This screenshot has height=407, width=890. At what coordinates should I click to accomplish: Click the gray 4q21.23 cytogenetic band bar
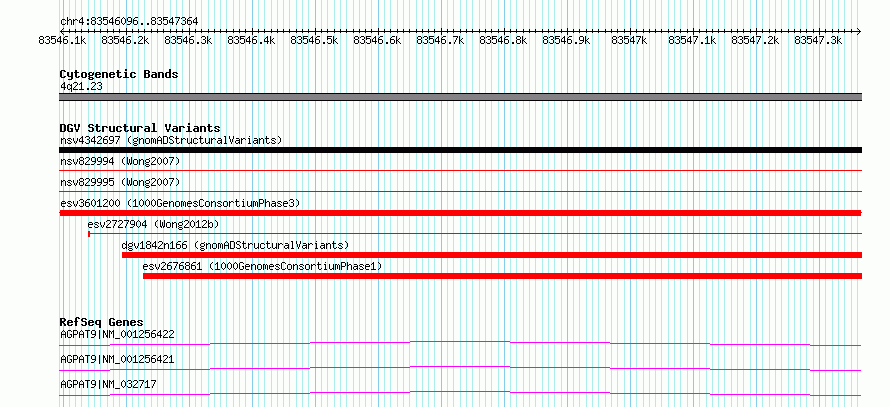(x=461, y=97)
